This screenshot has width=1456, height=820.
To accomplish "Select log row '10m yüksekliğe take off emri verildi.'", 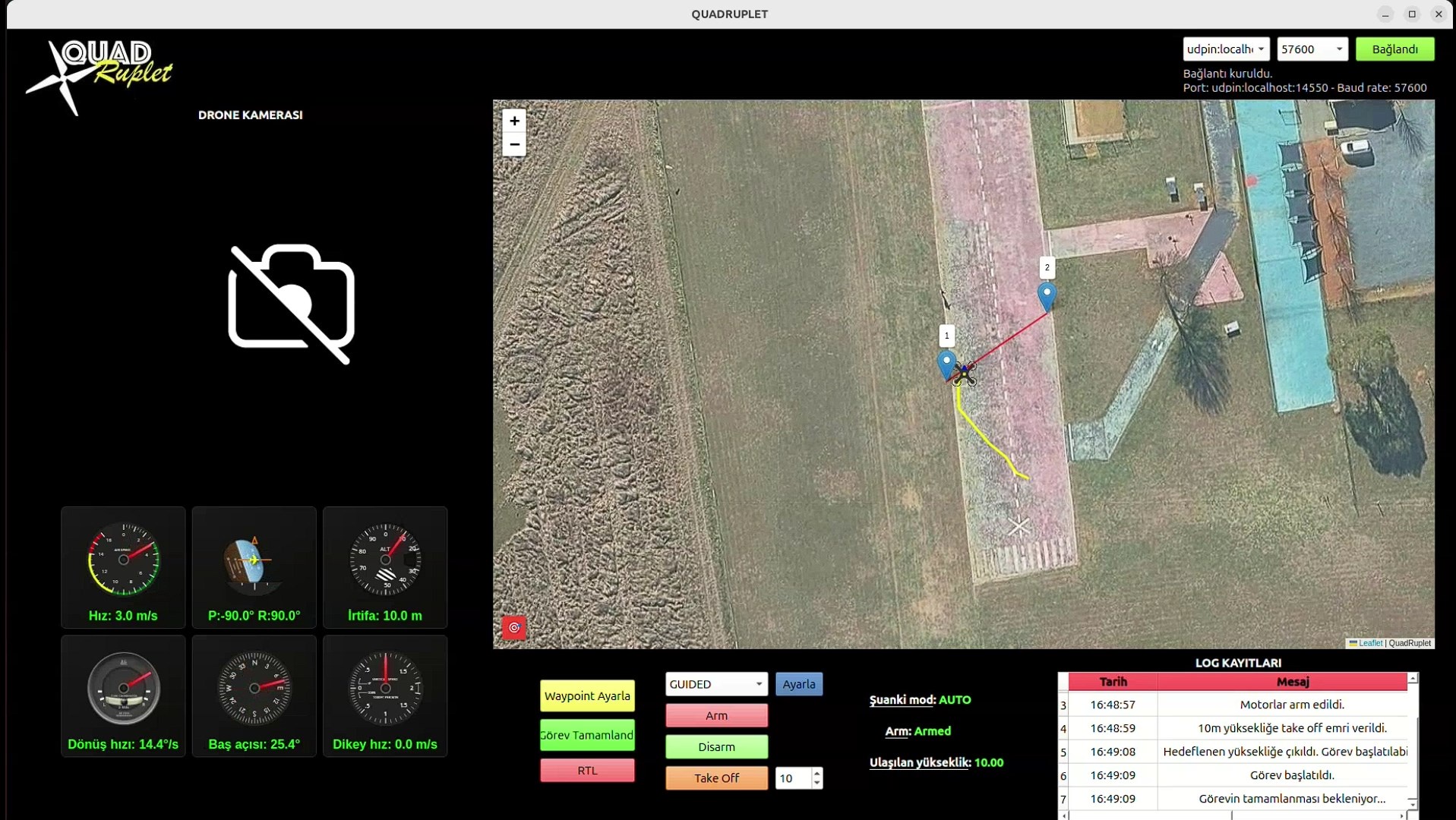I will [1233, 728].
